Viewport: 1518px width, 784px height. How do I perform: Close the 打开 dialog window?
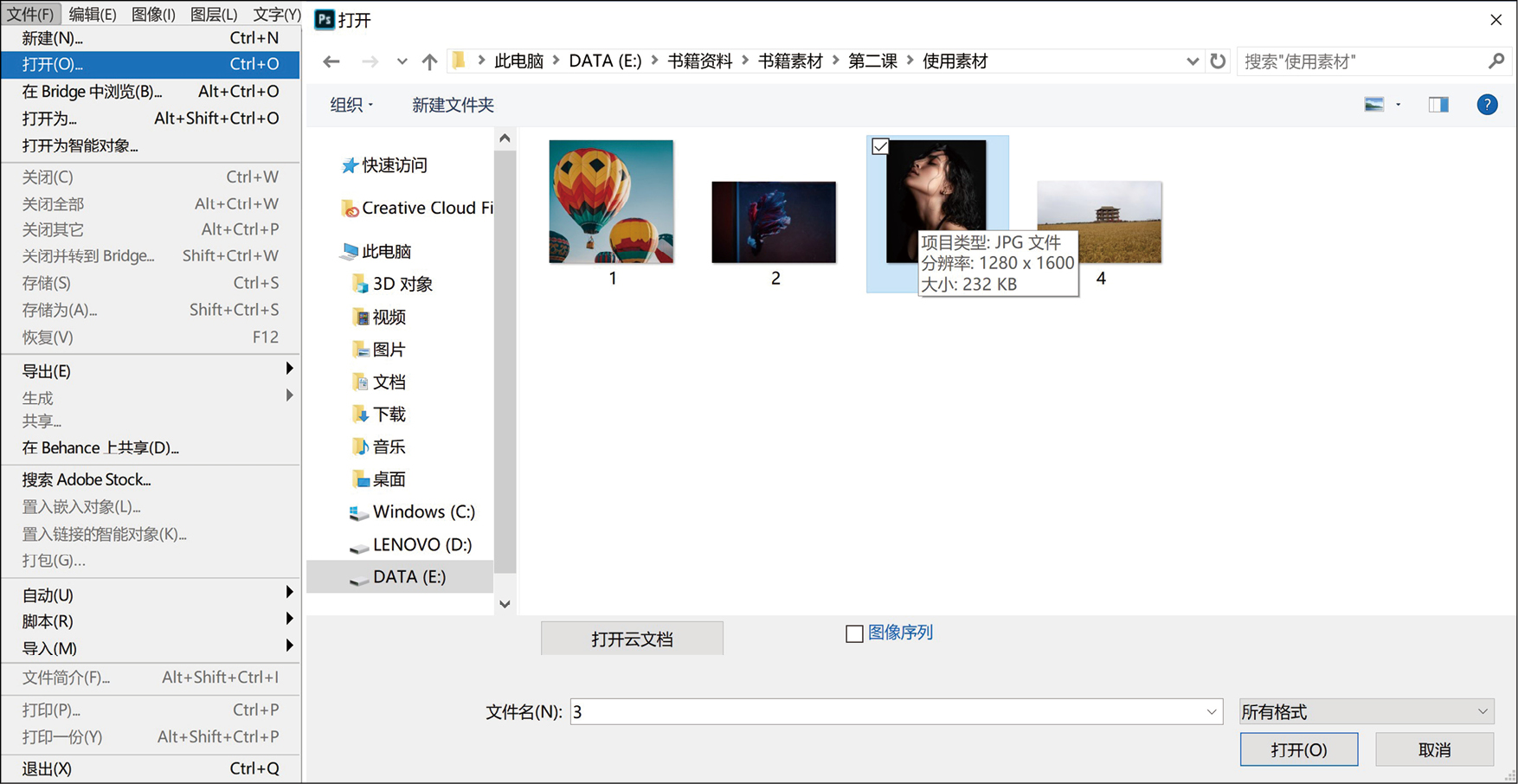1495,19
